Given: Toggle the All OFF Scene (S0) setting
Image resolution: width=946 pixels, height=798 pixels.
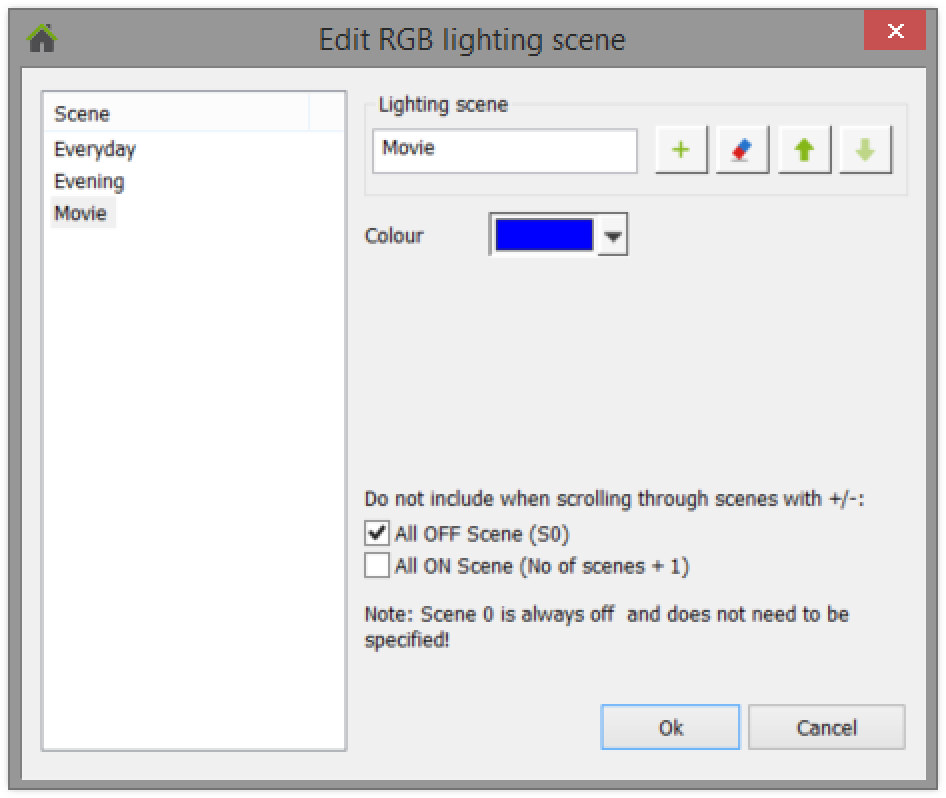Looking at the screenshot, I should click(x=378, y=534).
